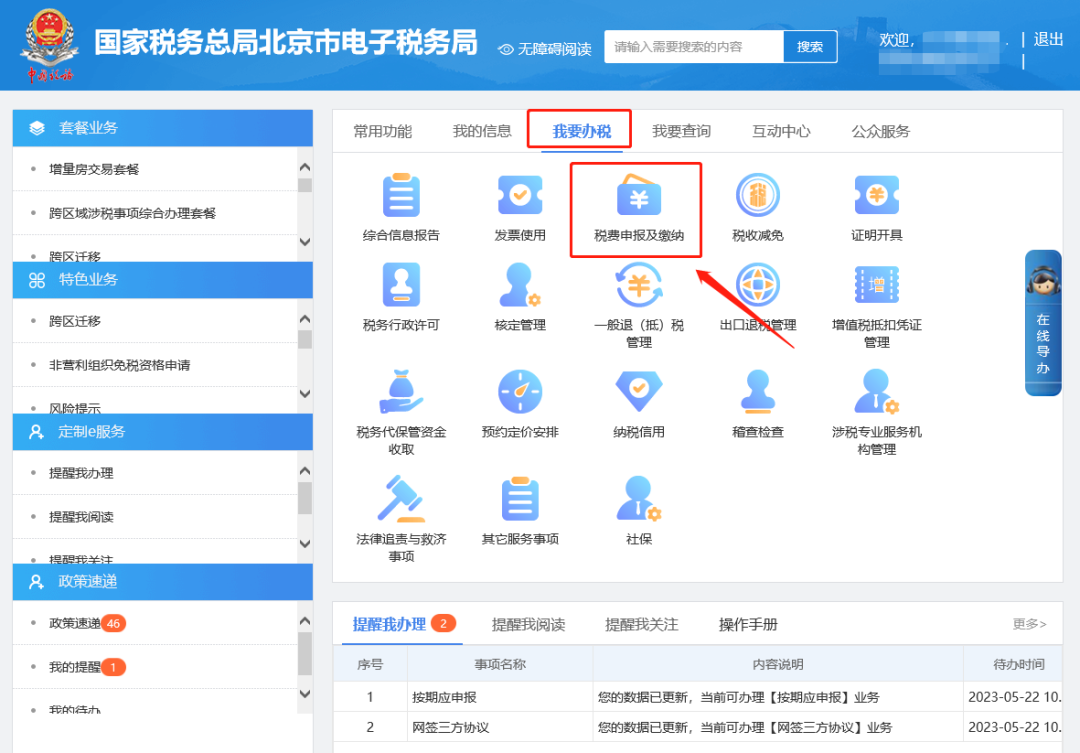The image size is (1080, 753).
Task: Open 稽查检查 icon
Action: coord(758,392)
